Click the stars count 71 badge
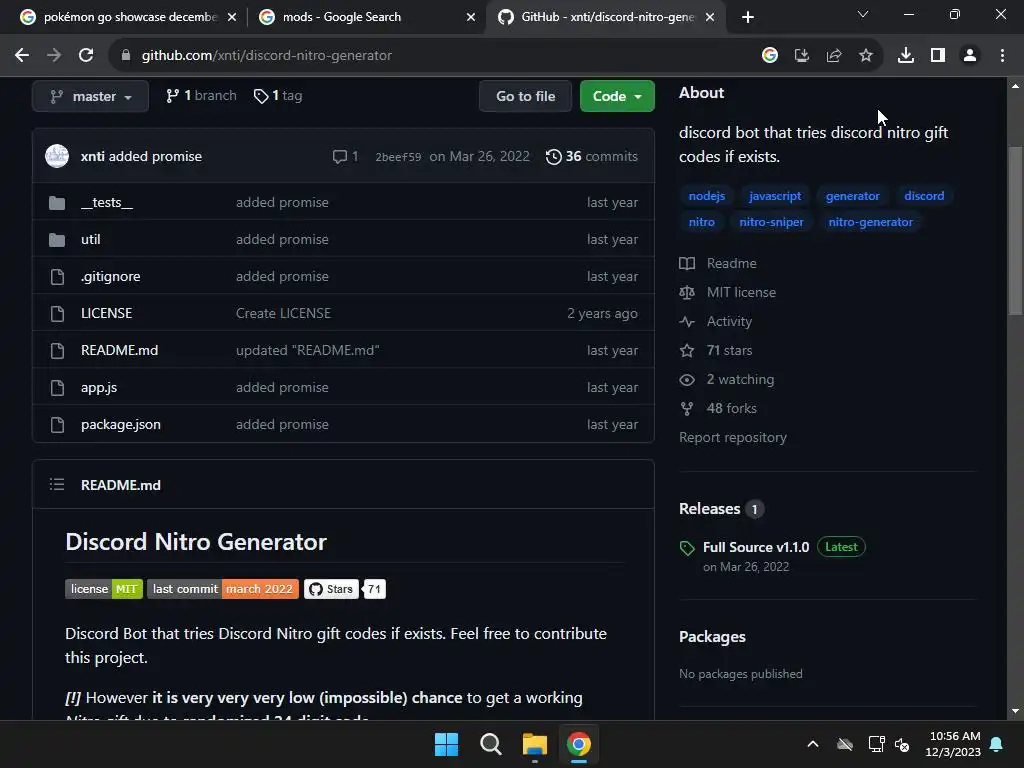 [374, 589]
